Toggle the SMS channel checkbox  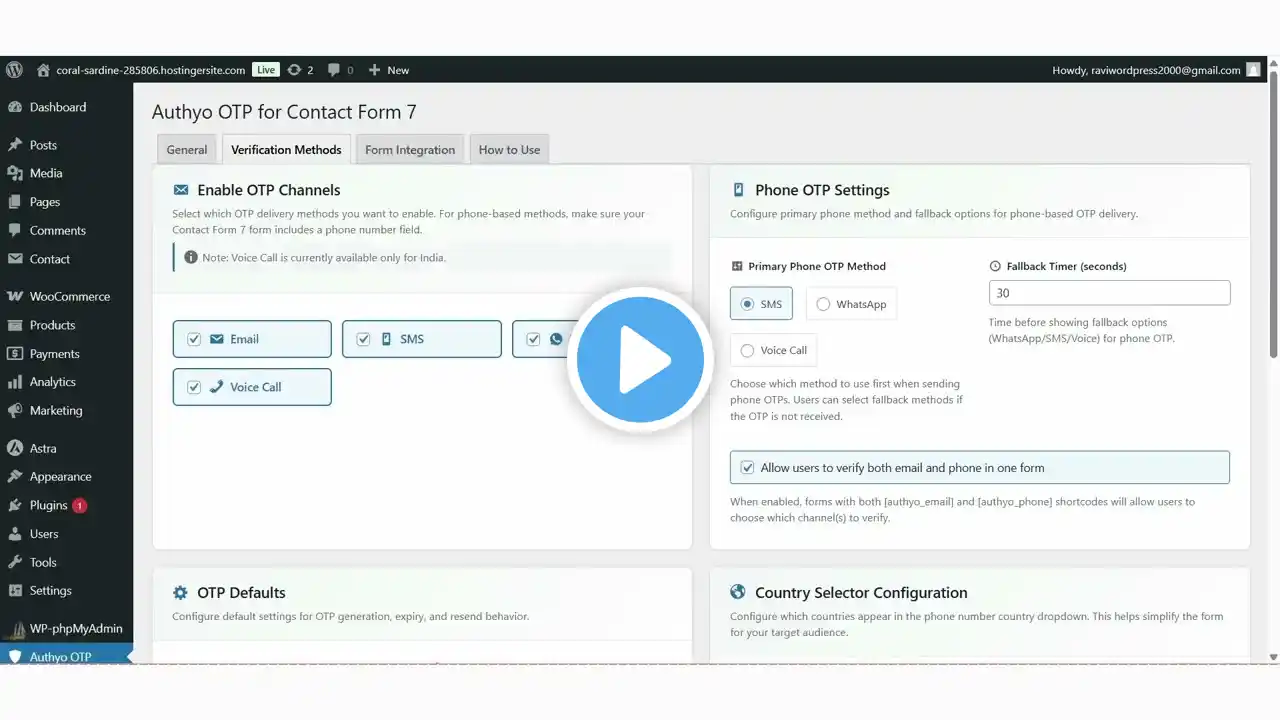tap(364, 339)
